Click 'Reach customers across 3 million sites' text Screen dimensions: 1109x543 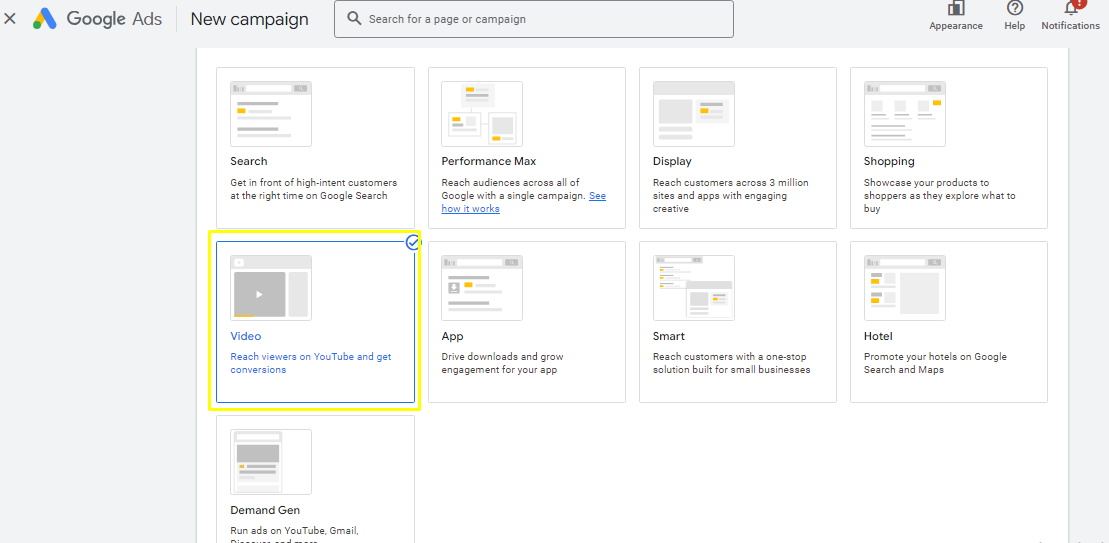[731, 196]
